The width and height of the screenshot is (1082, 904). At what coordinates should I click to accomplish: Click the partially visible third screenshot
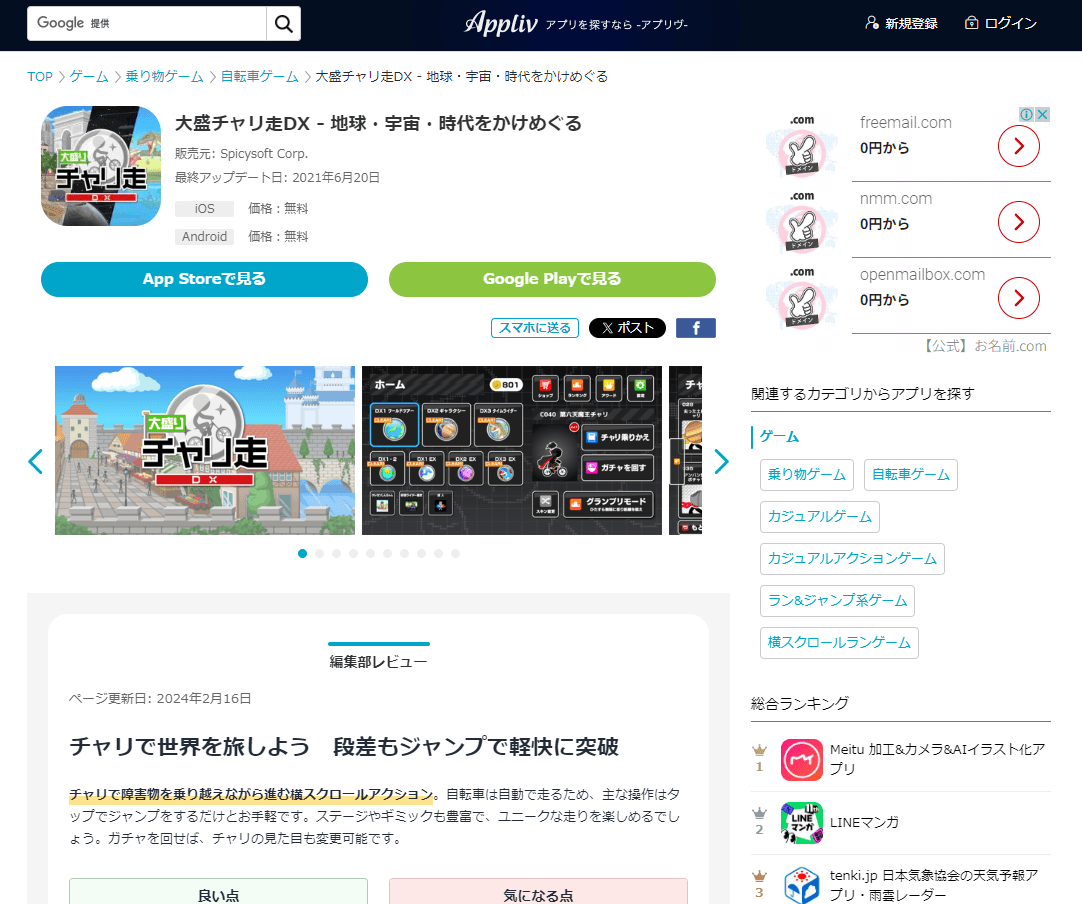point(685,451)
